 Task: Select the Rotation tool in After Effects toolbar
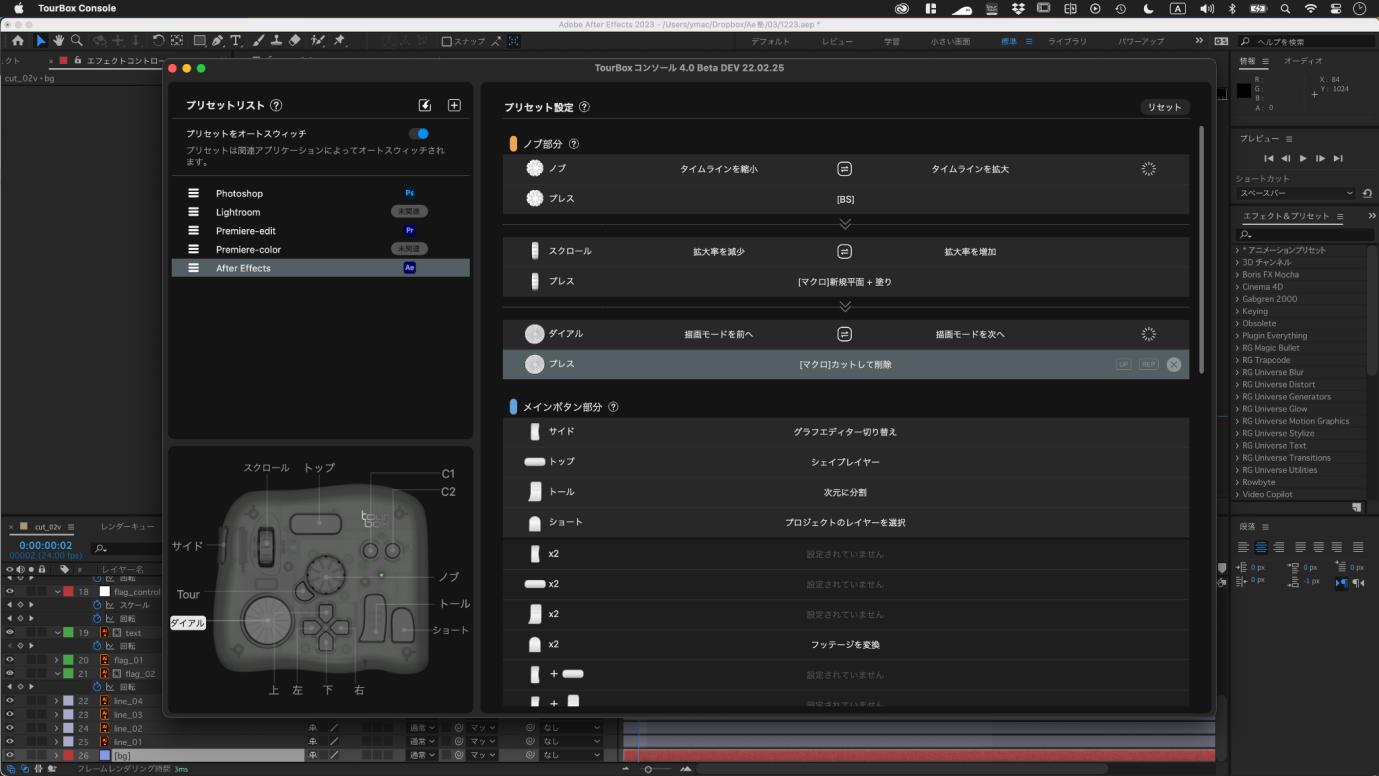coord(158,41)
